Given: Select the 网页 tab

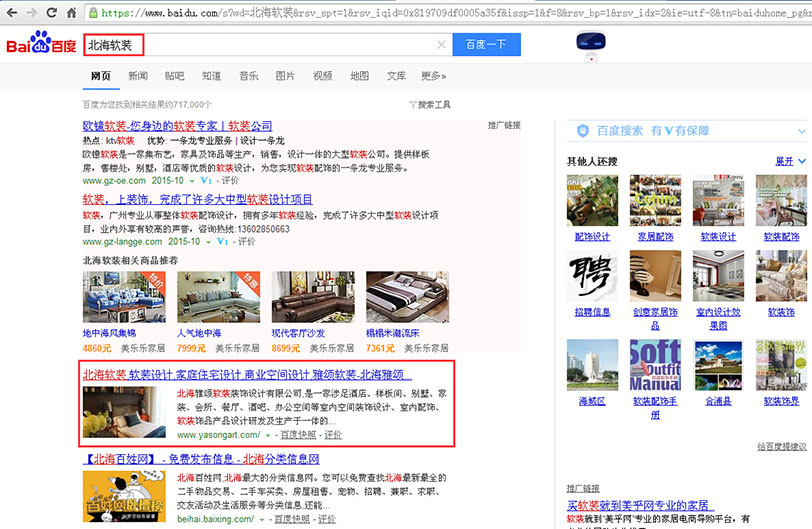Looking at the screenshot, I should coord(100,76).
